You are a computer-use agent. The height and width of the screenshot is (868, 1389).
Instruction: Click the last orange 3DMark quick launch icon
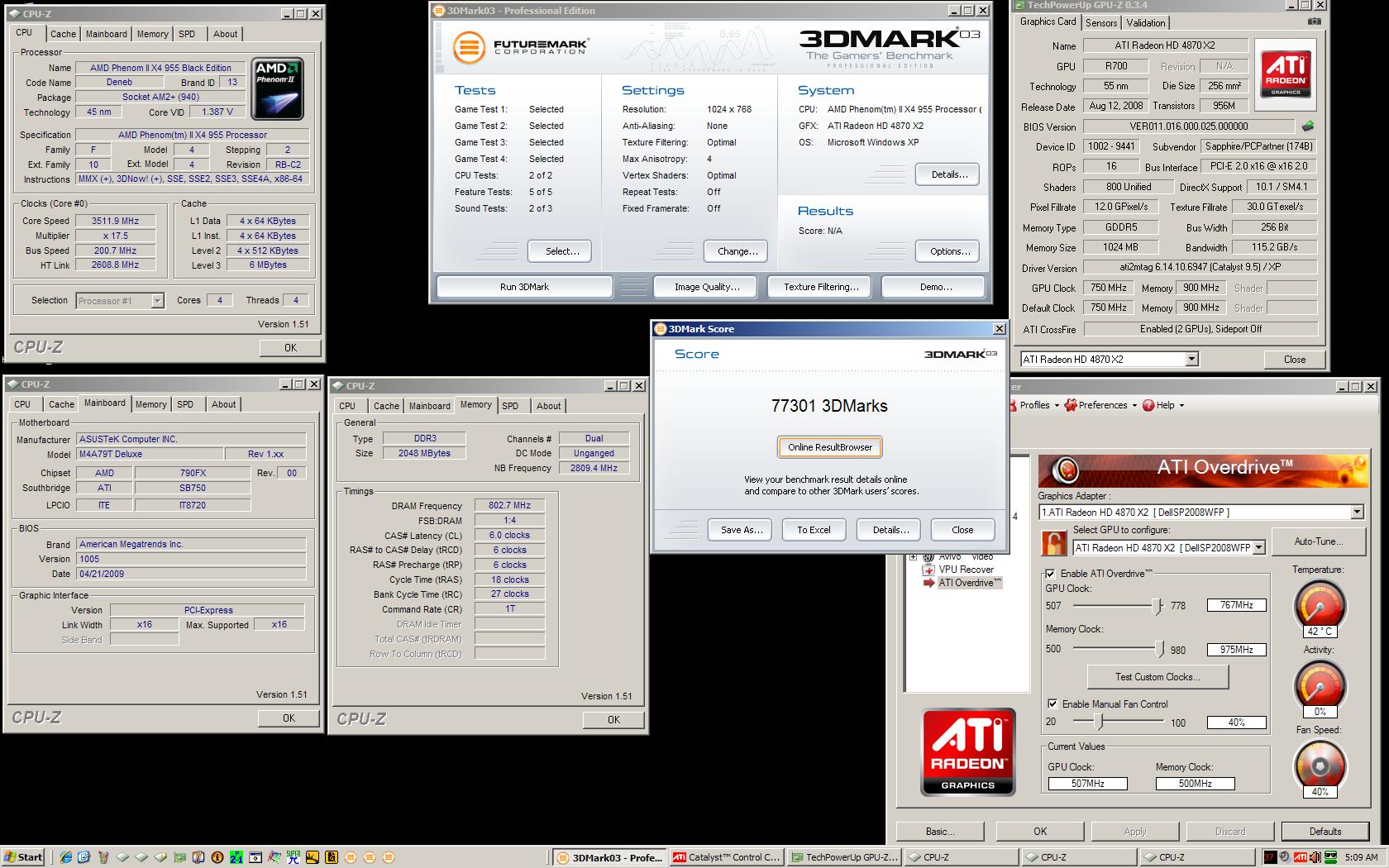[x=389, y=857]
